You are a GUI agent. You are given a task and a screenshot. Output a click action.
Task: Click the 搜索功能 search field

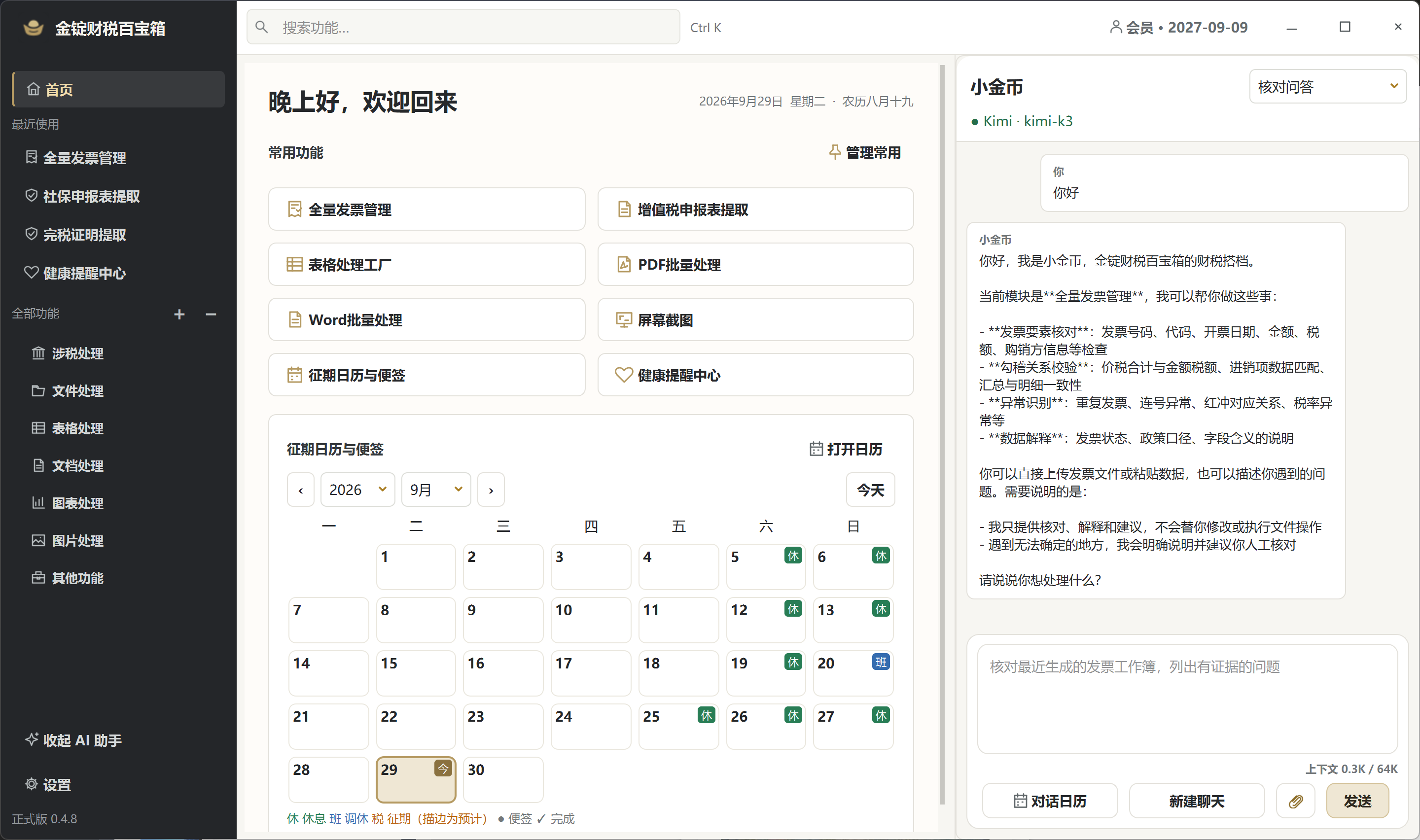463,27
